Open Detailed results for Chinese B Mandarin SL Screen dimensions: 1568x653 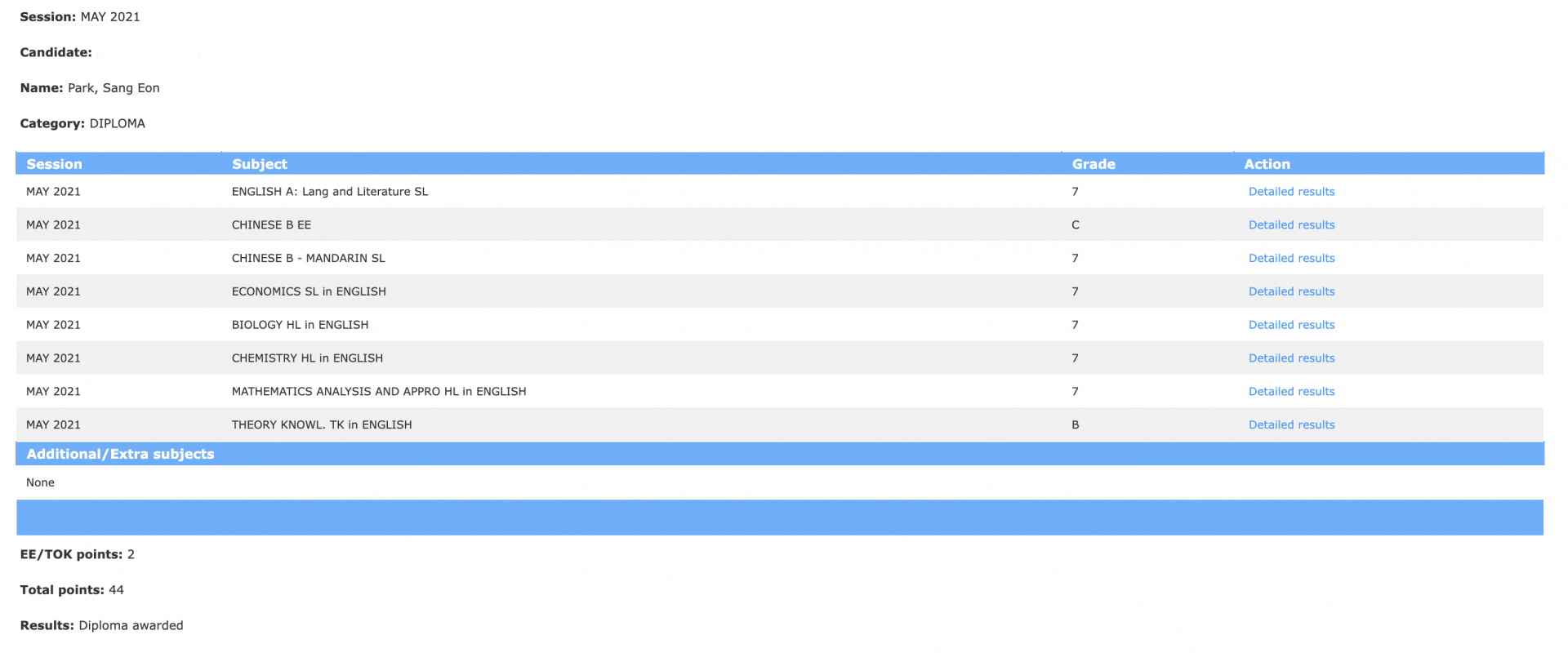(1291, 258)
